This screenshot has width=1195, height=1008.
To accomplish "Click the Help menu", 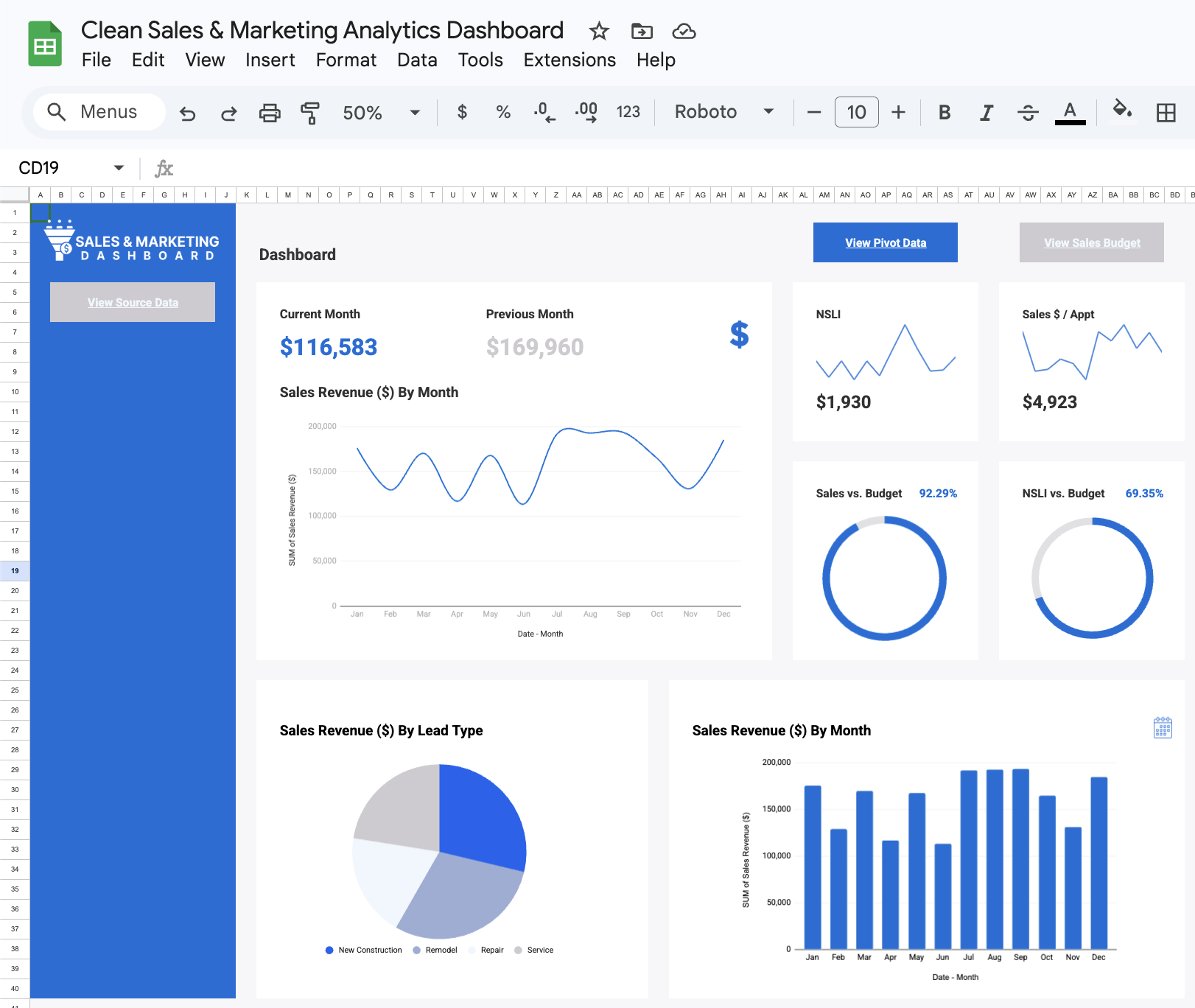I will coord(656,60).
